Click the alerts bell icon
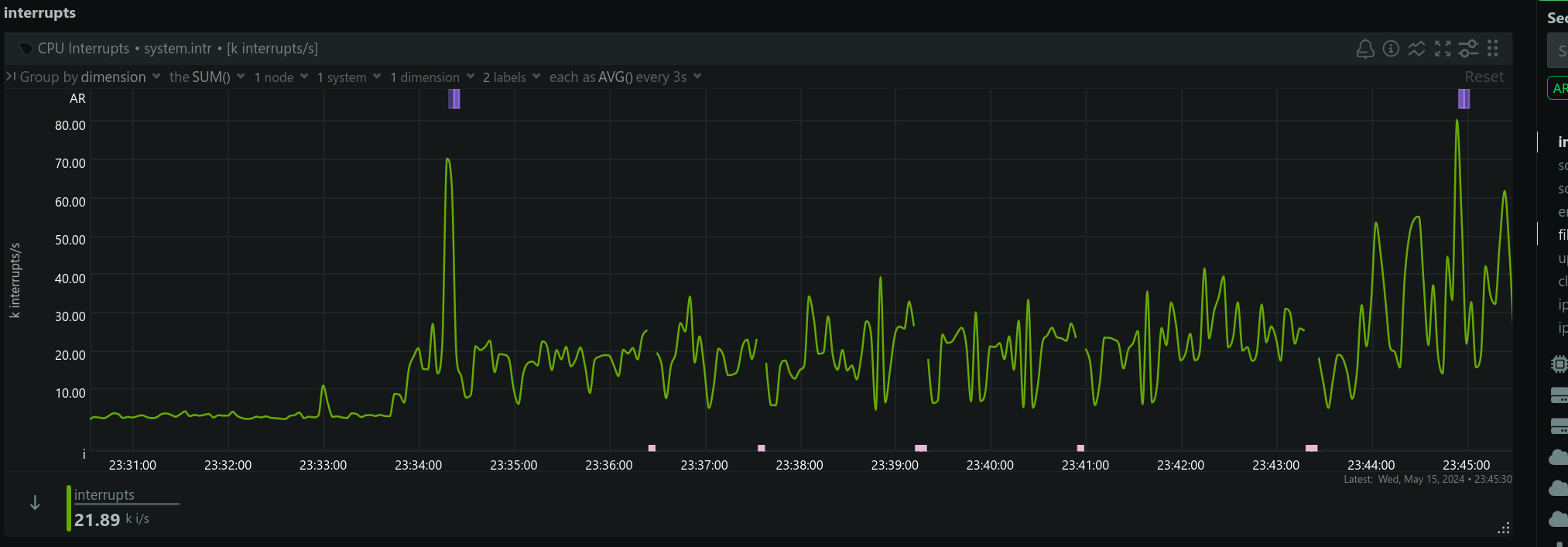Viewport: 1568px width, 547px height. (x=1365, y=49)
